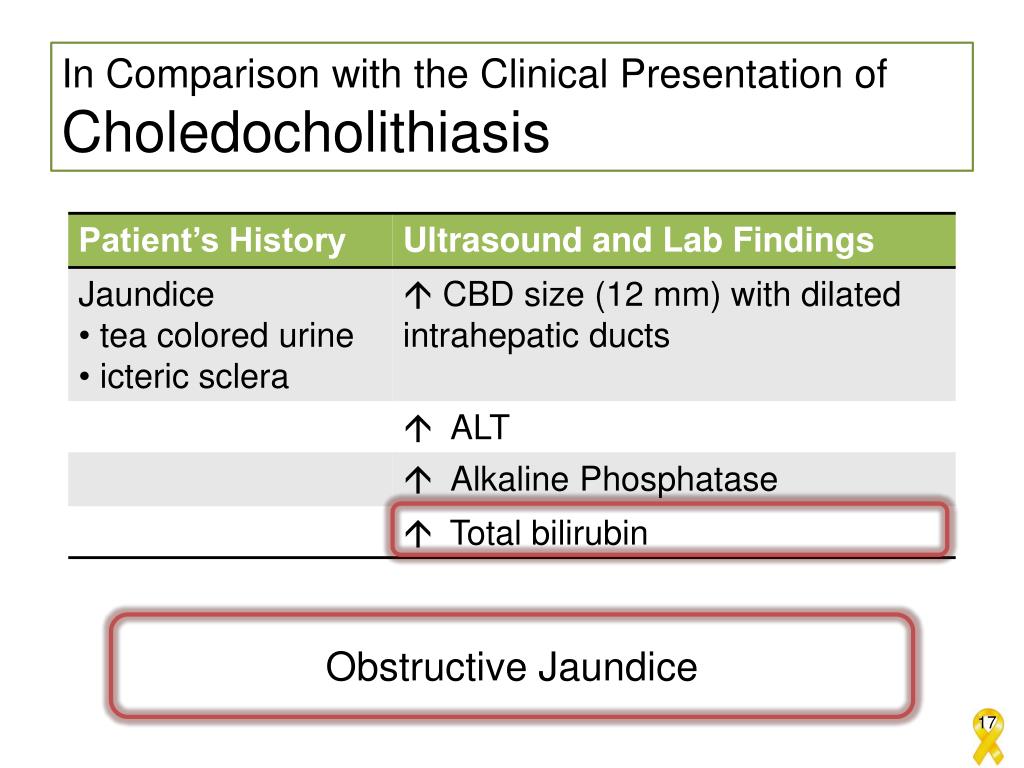1024x768 pixels.
Task: Click the Alkaline Phosphatase text
Action: tap(614, 479)
